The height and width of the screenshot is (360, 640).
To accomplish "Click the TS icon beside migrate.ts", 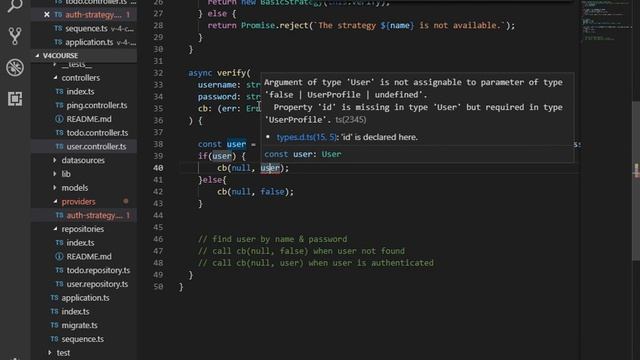I will pyautogui.click(x=54, y=325).
